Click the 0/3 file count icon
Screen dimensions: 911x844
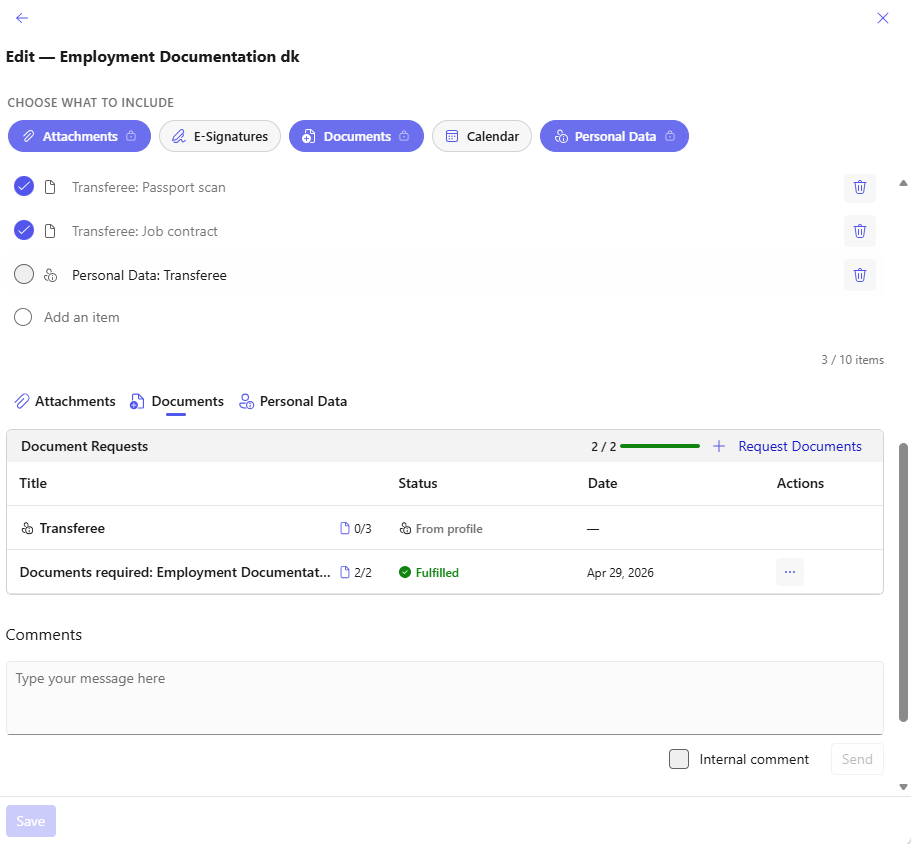[x=345, y=528]
